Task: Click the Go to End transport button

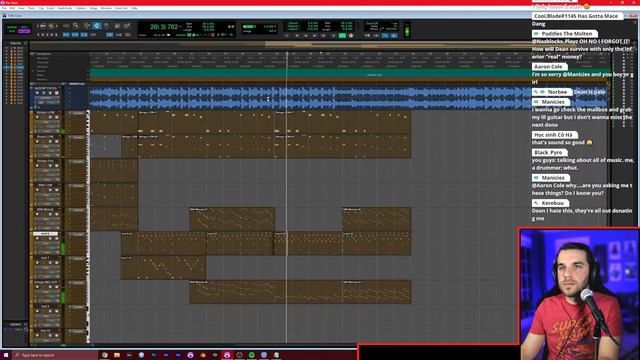Action: 324,36
